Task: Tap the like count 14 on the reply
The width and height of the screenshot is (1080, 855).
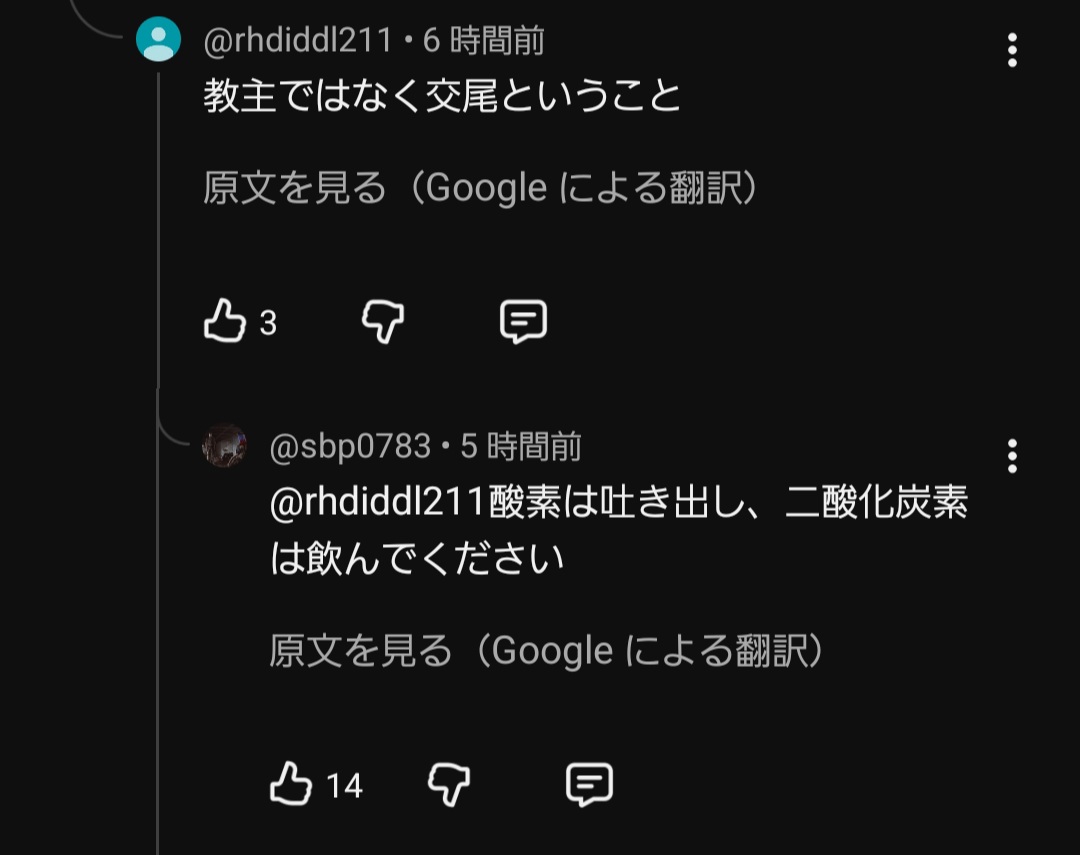Action: tap(344, 786)
